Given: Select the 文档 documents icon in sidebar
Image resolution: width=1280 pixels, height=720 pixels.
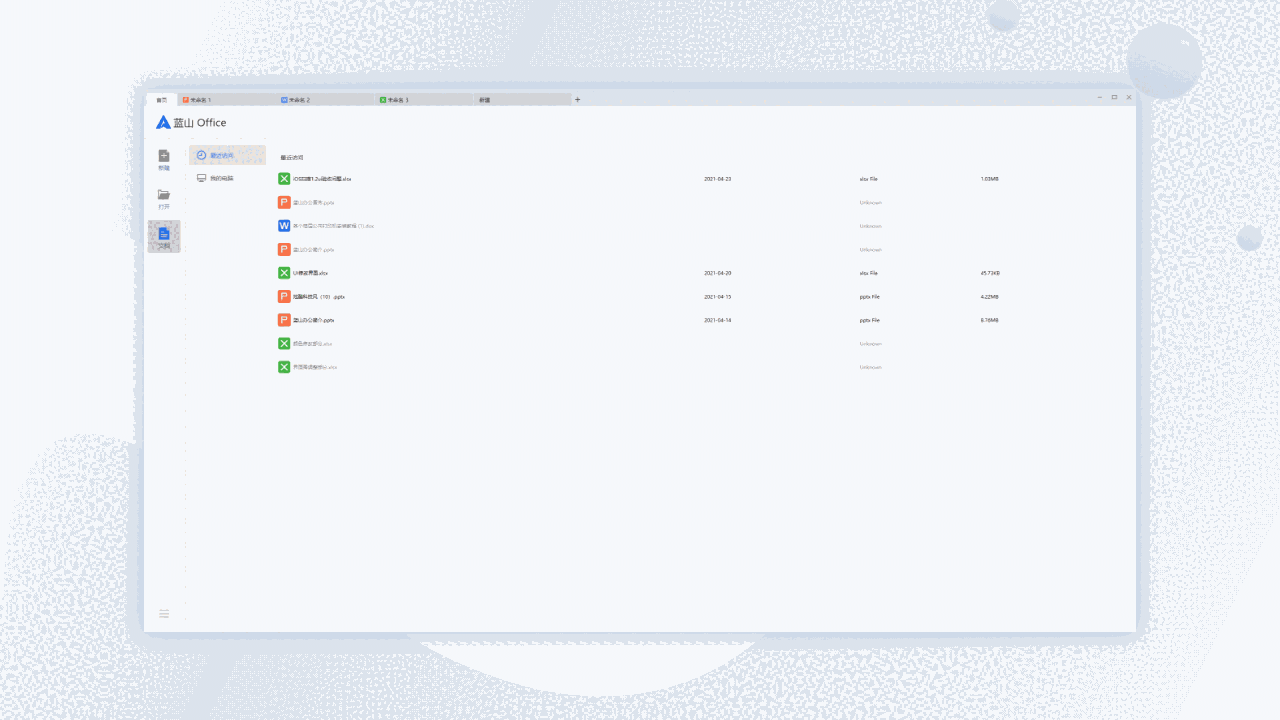Looking at the screenshot, I should pos(164,233).
